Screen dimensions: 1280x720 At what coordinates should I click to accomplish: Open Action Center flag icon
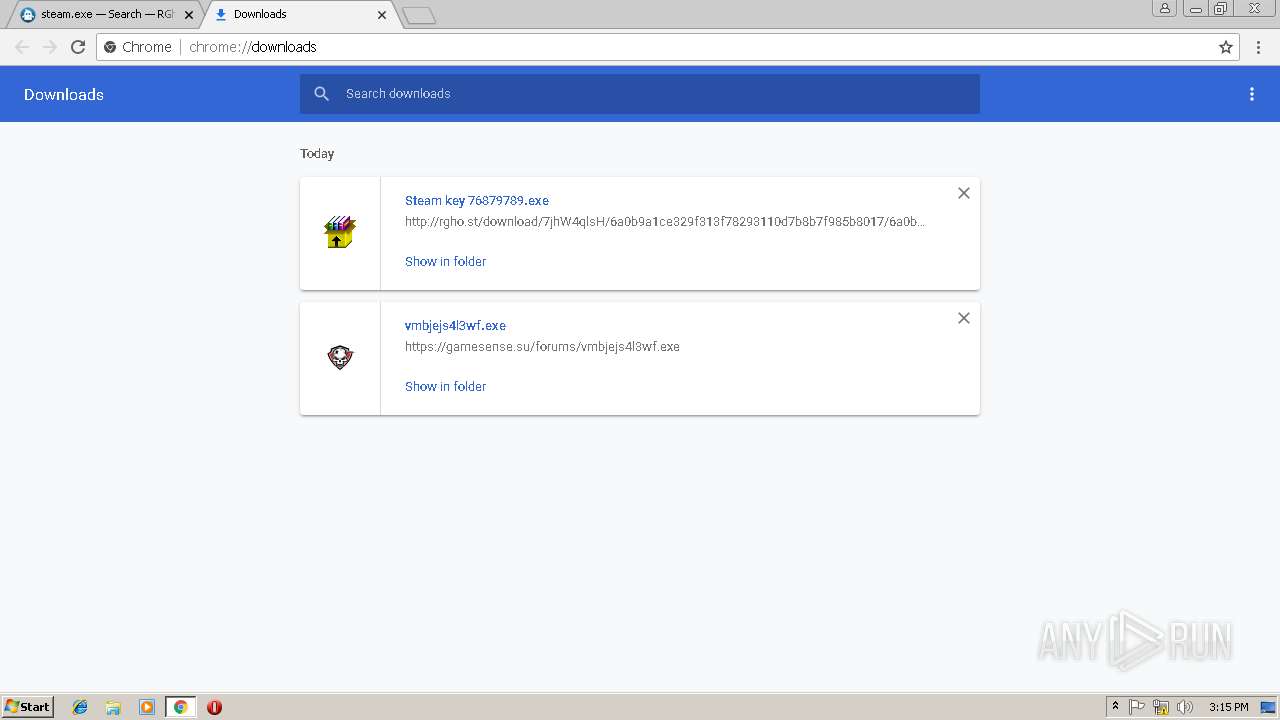click(x=1137, y=707)
